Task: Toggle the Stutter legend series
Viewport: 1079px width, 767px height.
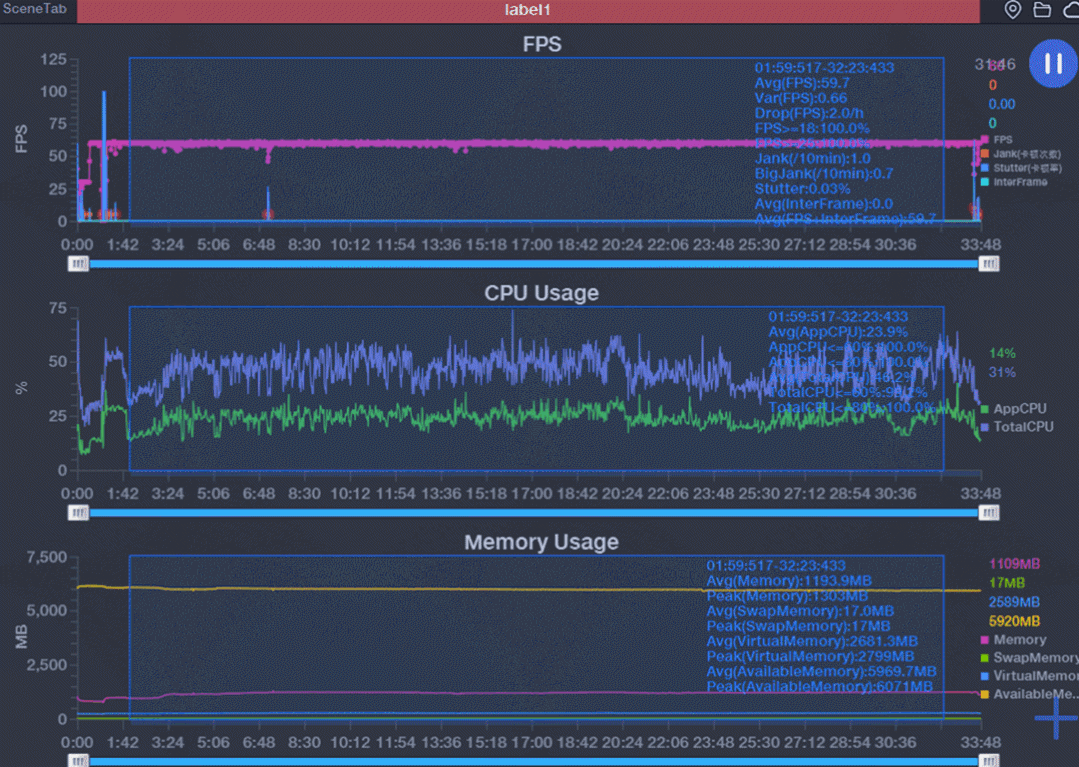Action: coord(1021,168)
